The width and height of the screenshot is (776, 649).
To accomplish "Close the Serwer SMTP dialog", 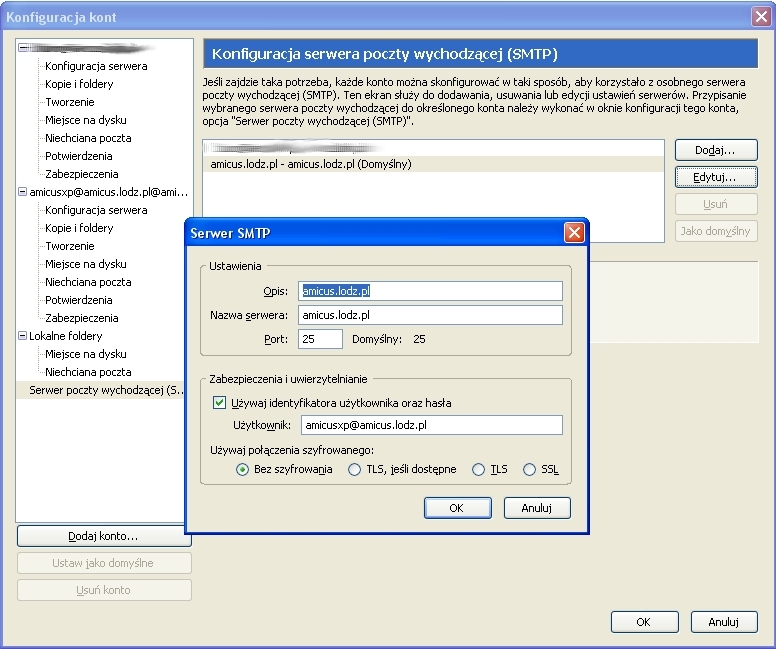I will (x=574, y=233).
